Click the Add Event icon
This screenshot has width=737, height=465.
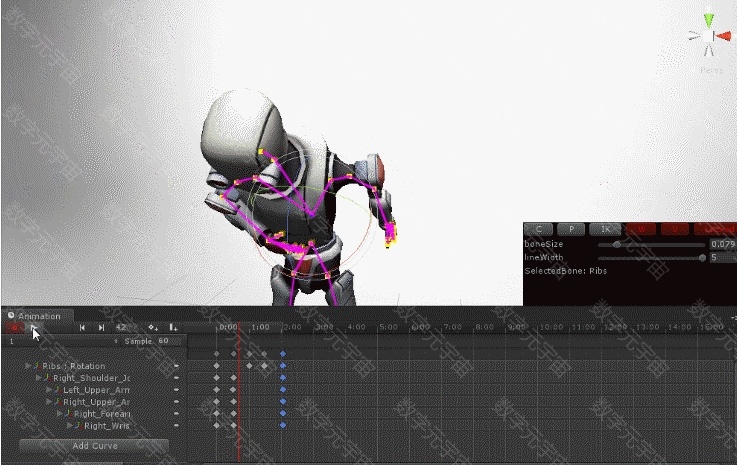pyautogui.click(x=173, y=327)
